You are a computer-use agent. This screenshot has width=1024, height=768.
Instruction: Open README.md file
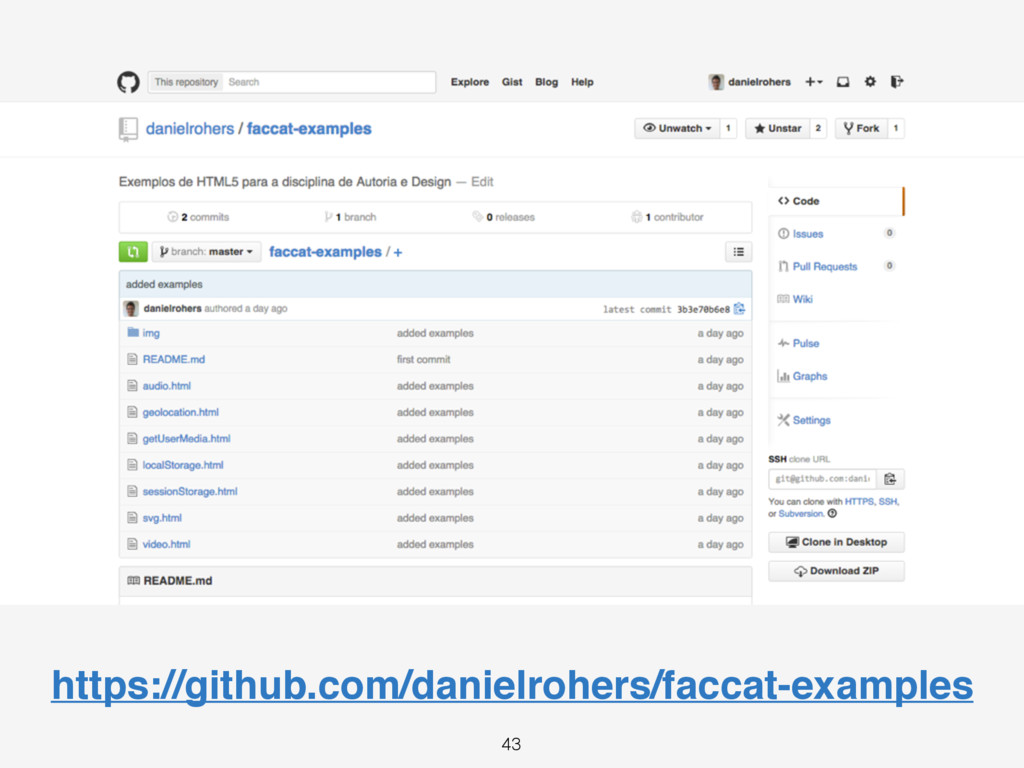tap(174, 359)
